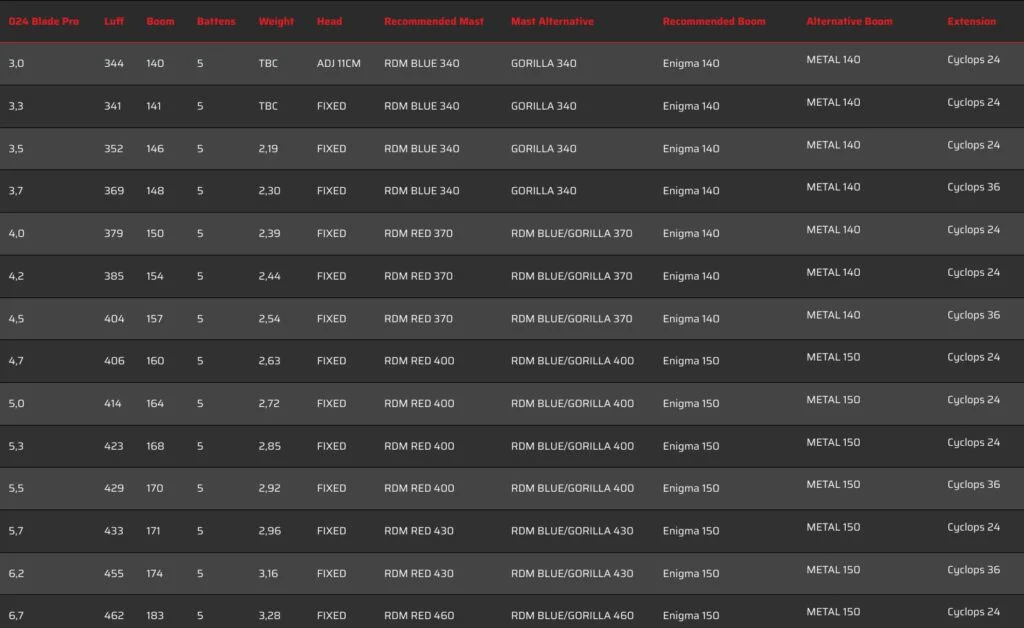The image size is (1024, 628).
Task: Select the "Recommended Boom" column header
Action: (714, 22)
